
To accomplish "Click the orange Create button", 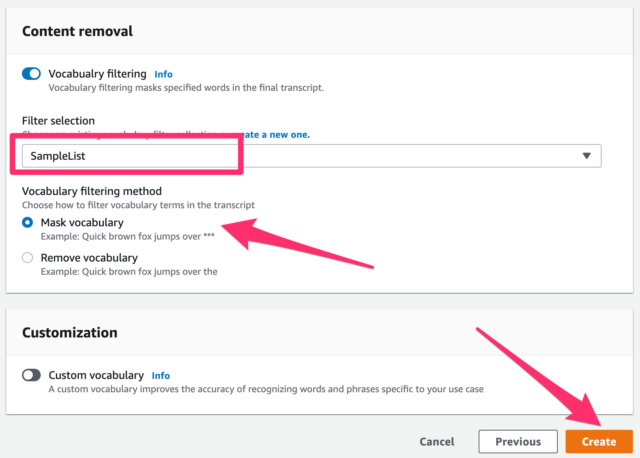I will pos(599,442).
